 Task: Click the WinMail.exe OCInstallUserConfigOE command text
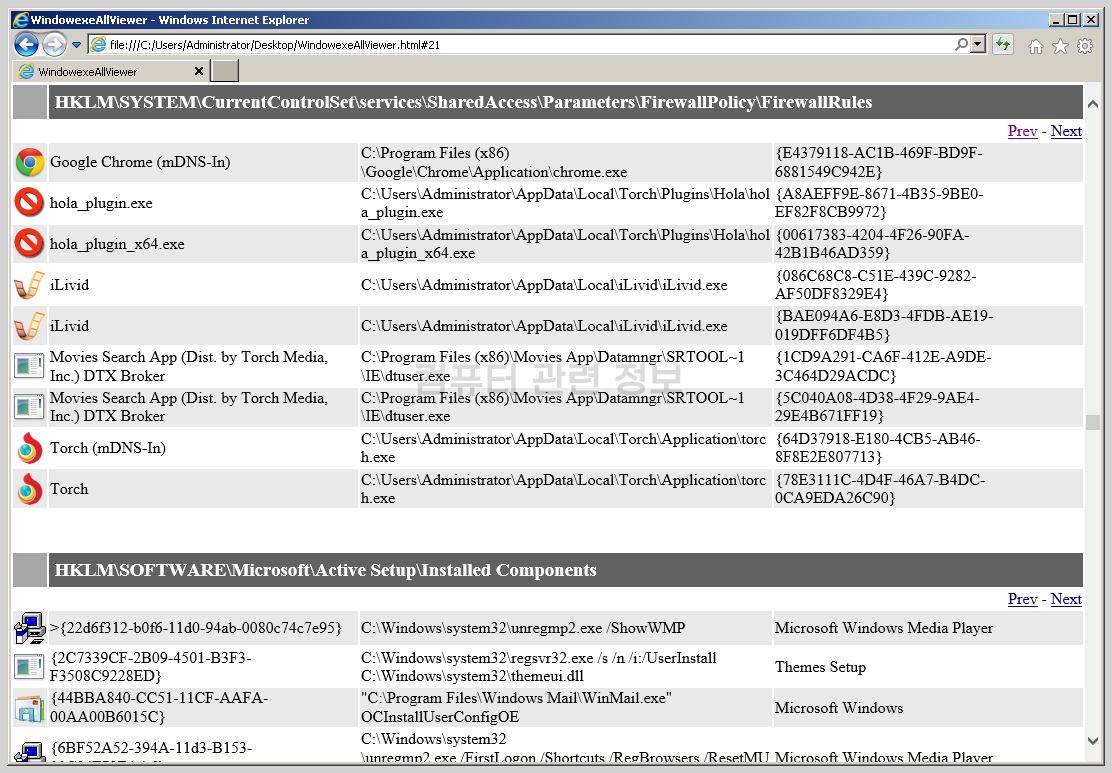click(x=516, y=708)
